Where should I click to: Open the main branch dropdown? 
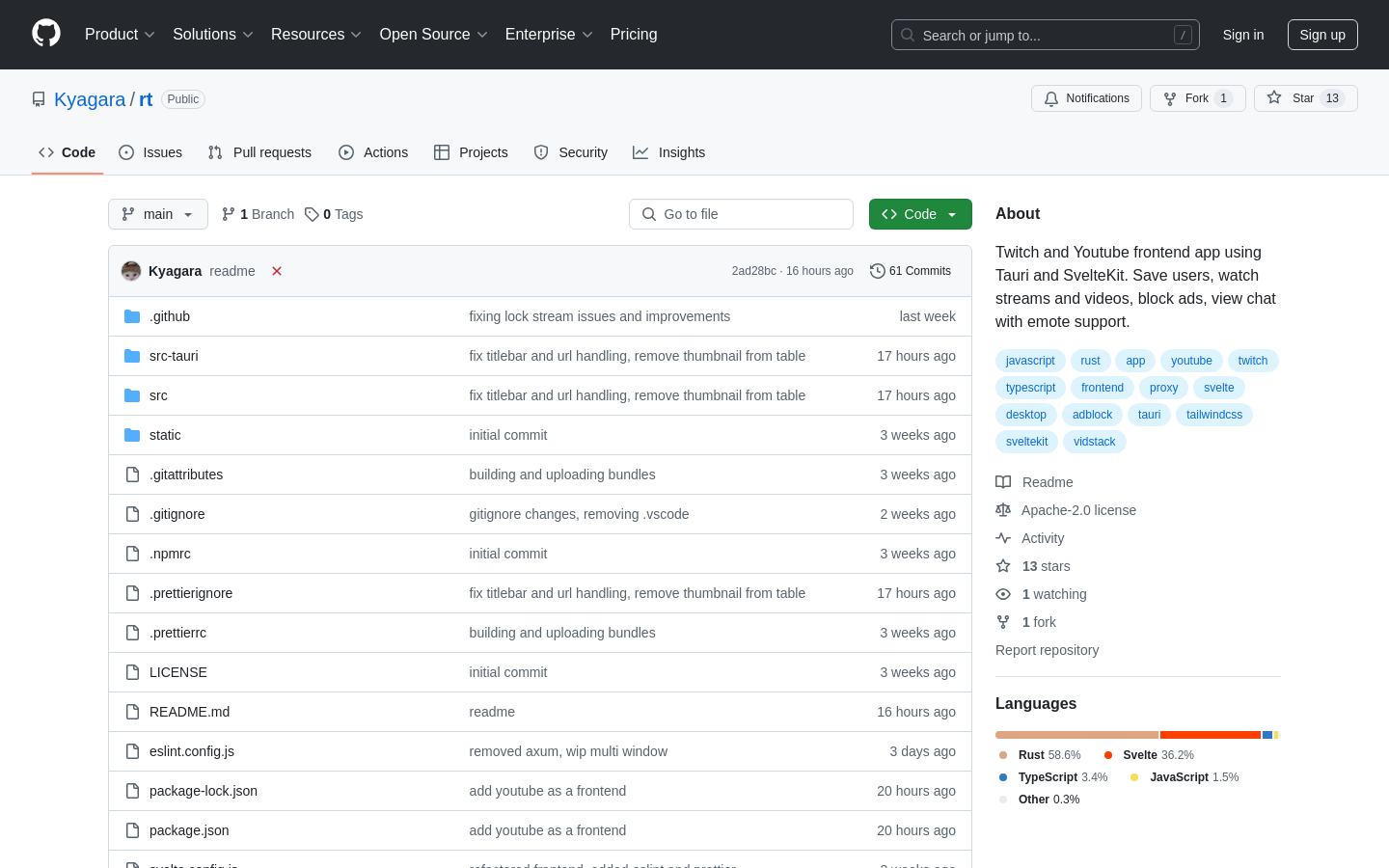click(x=158, y=214)
